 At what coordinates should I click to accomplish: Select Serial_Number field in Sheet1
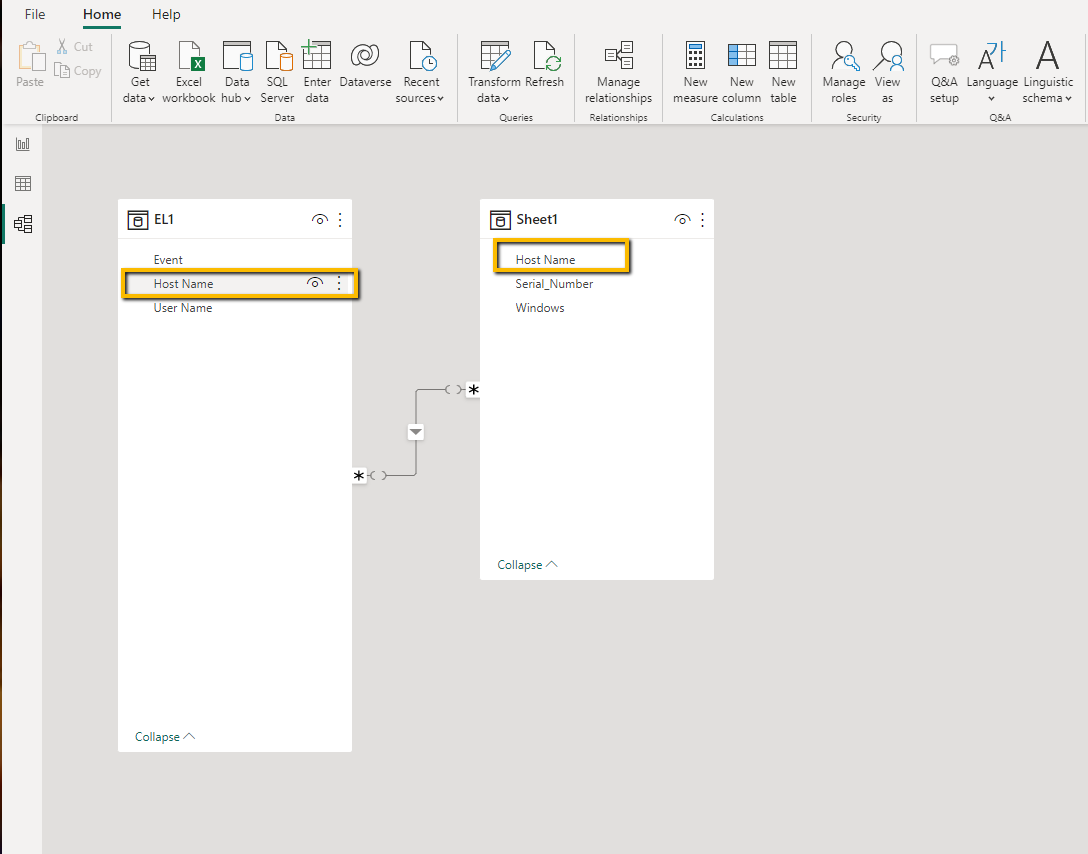click(x=554, y=284)
